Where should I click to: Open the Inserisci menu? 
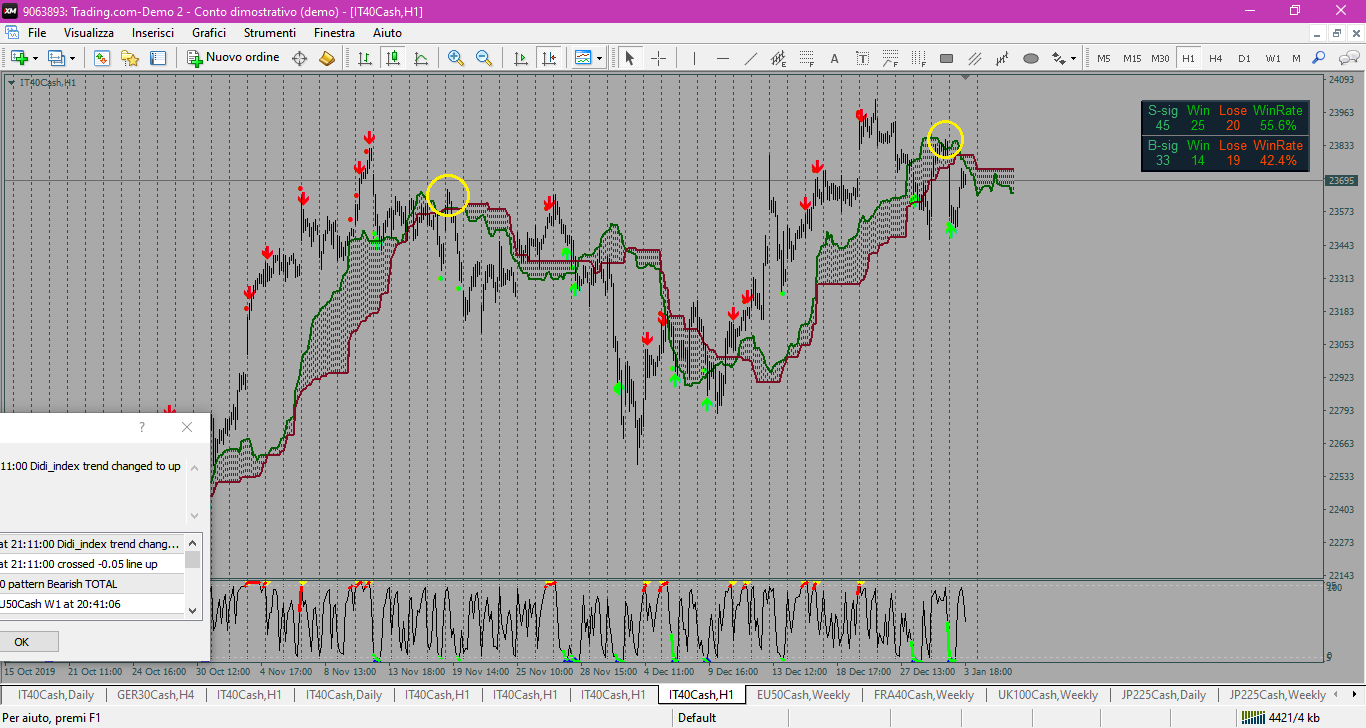[x=153, y=33]
